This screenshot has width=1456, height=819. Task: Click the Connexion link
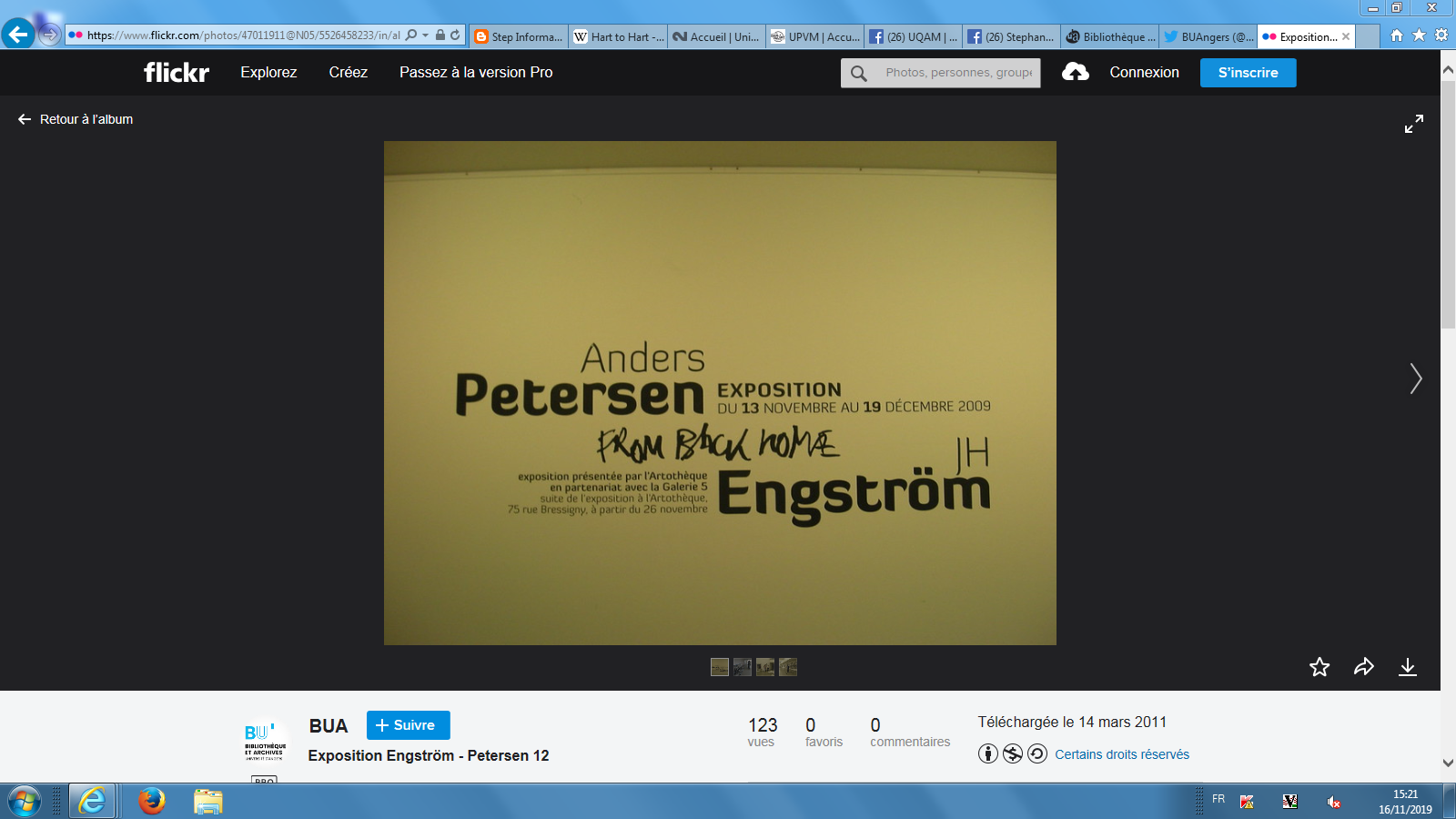pyautogui.click(x=1144, y=73)
